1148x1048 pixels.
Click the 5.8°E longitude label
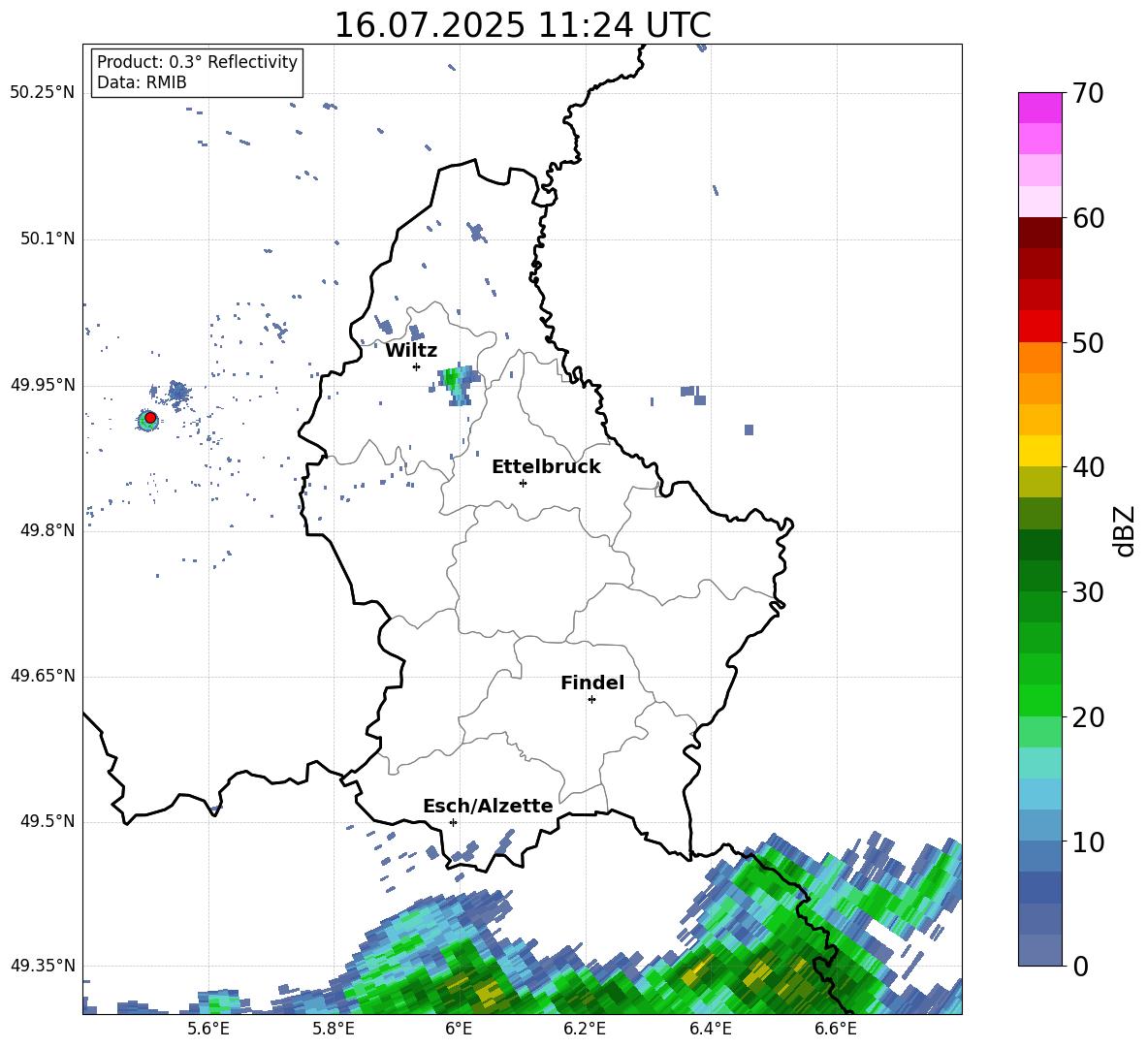[x=334, y=1030]
